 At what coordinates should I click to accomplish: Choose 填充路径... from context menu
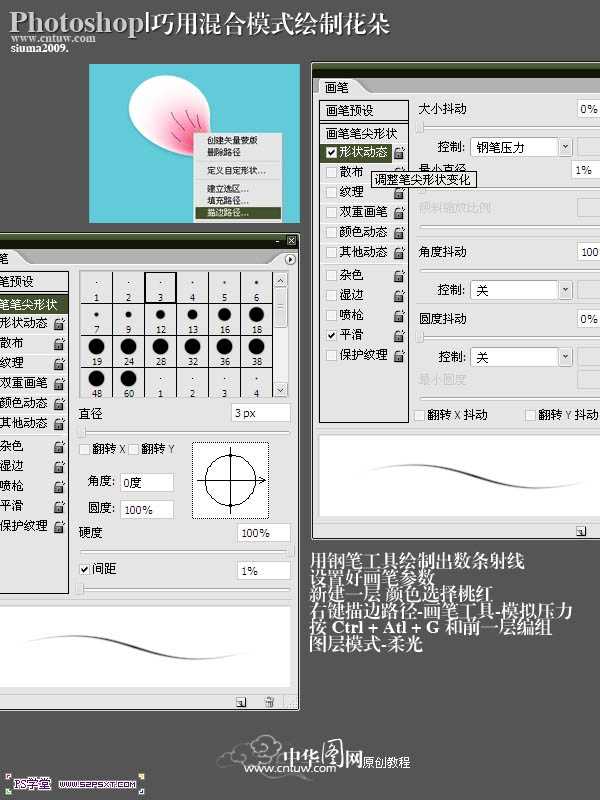[238, 201]
